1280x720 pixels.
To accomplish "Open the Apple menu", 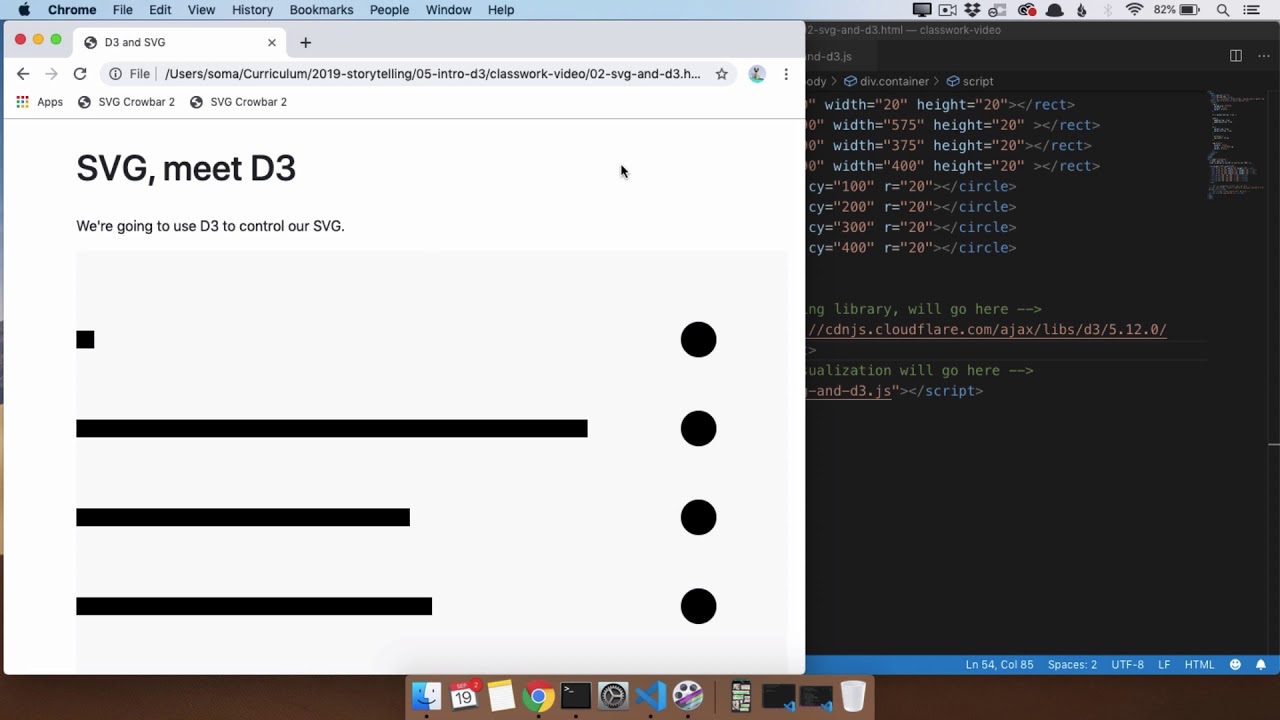I will click(24, 10).
